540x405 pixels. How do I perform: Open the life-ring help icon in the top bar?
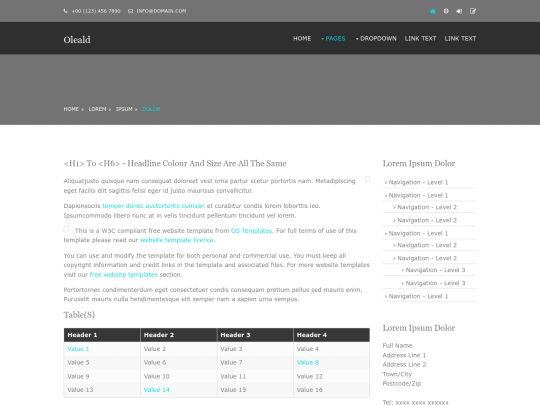click(x=446, y=11)
